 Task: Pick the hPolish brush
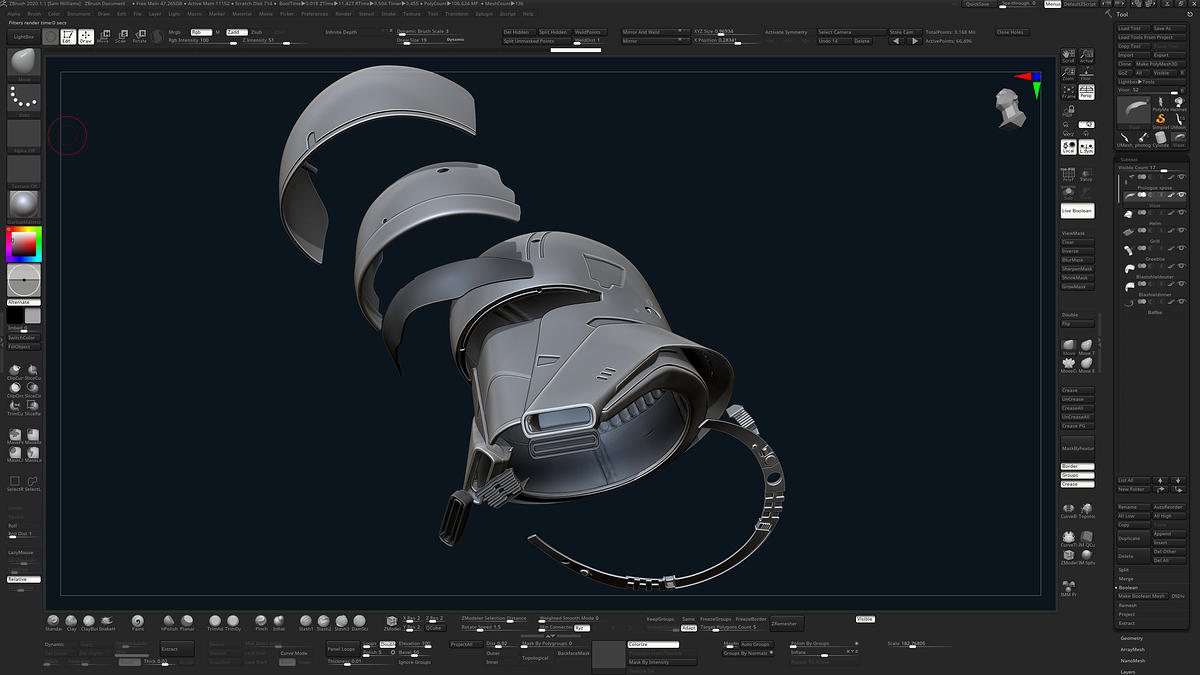click(x=168, y=622)
